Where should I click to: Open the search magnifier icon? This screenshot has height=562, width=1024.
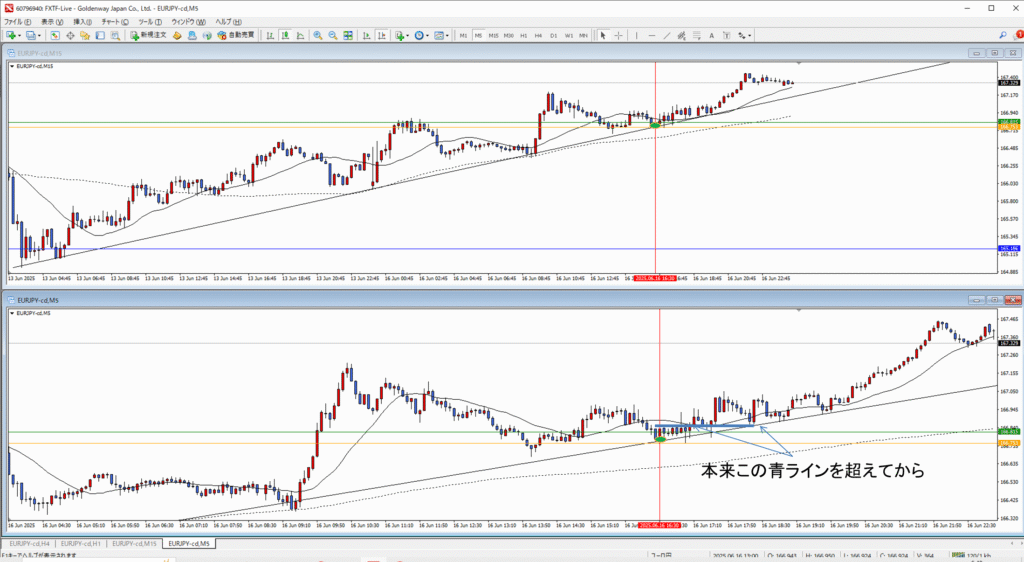[1002, 35]
